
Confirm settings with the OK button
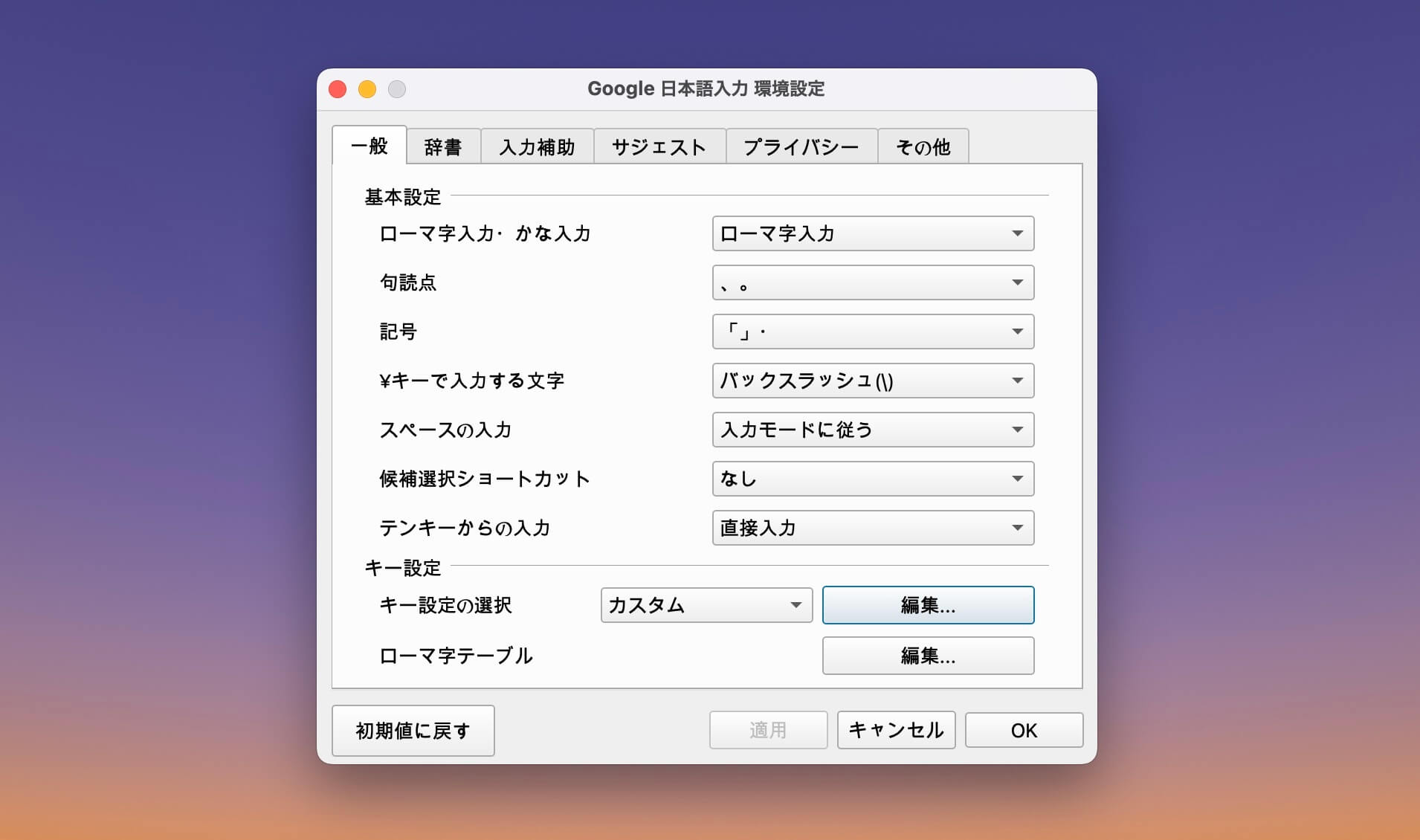tap(1024, 730)
